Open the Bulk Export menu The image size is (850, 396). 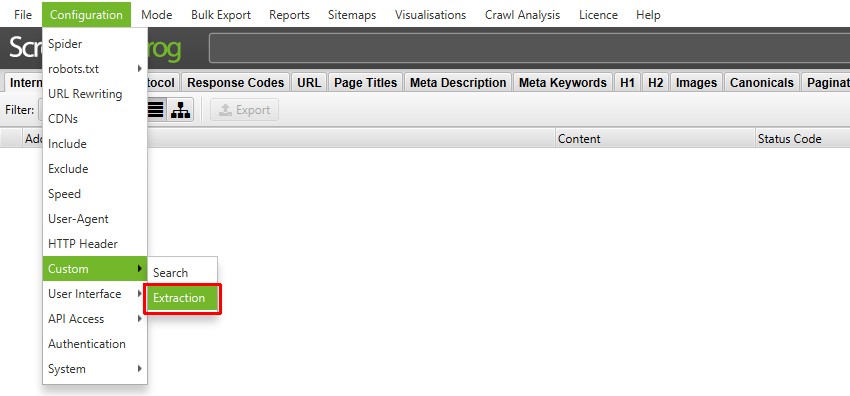coord(221,15)
